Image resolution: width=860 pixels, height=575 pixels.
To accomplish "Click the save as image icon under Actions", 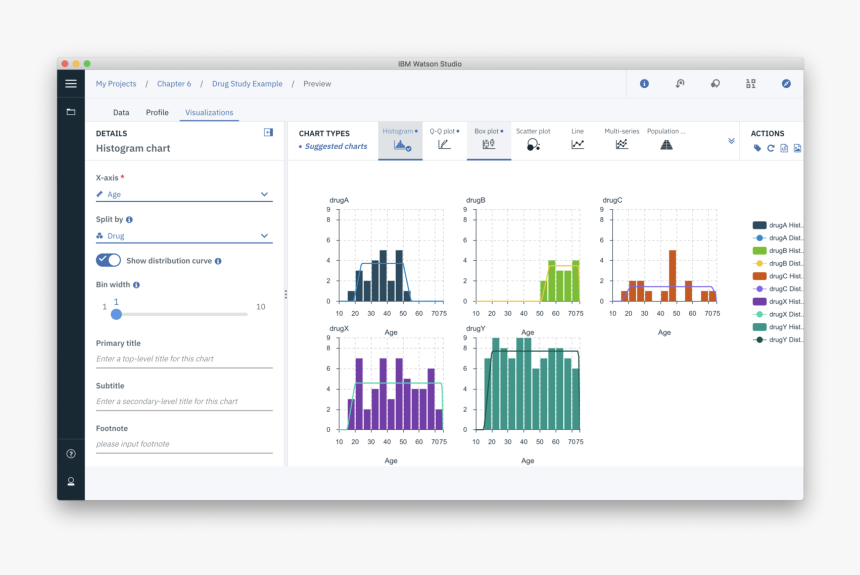I will 797,148.
